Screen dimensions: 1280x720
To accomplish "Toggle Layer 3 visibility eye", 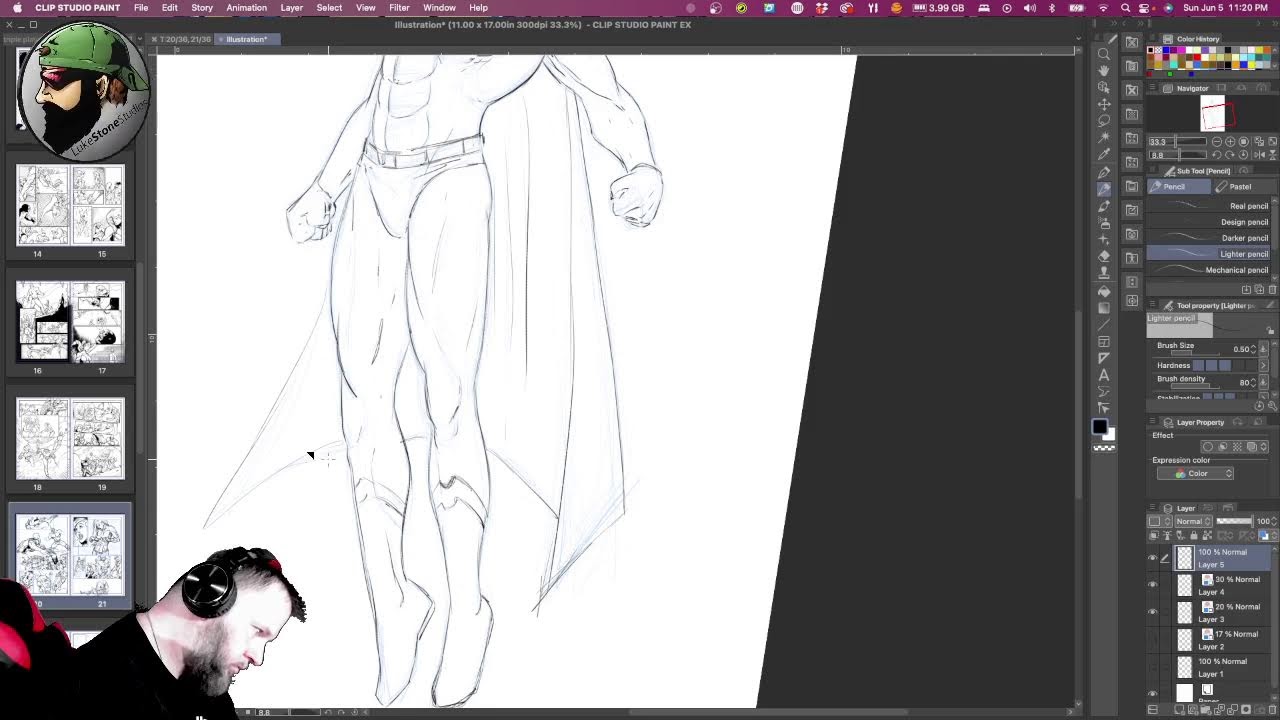I will pyautogui.click(x=1152, y=612).
